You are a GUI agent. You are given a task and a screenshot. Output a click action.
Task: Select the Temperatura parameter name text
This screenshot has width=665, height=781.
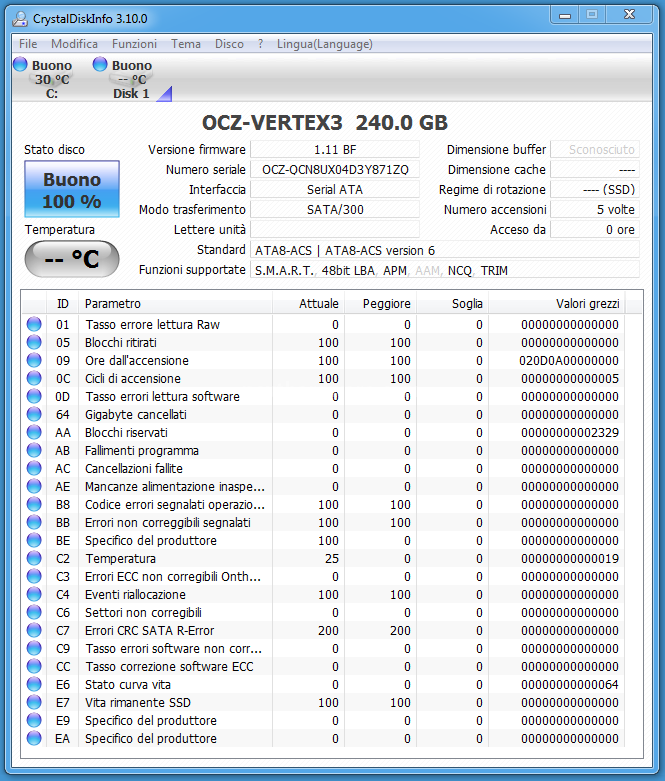click(x=120, y=558)
